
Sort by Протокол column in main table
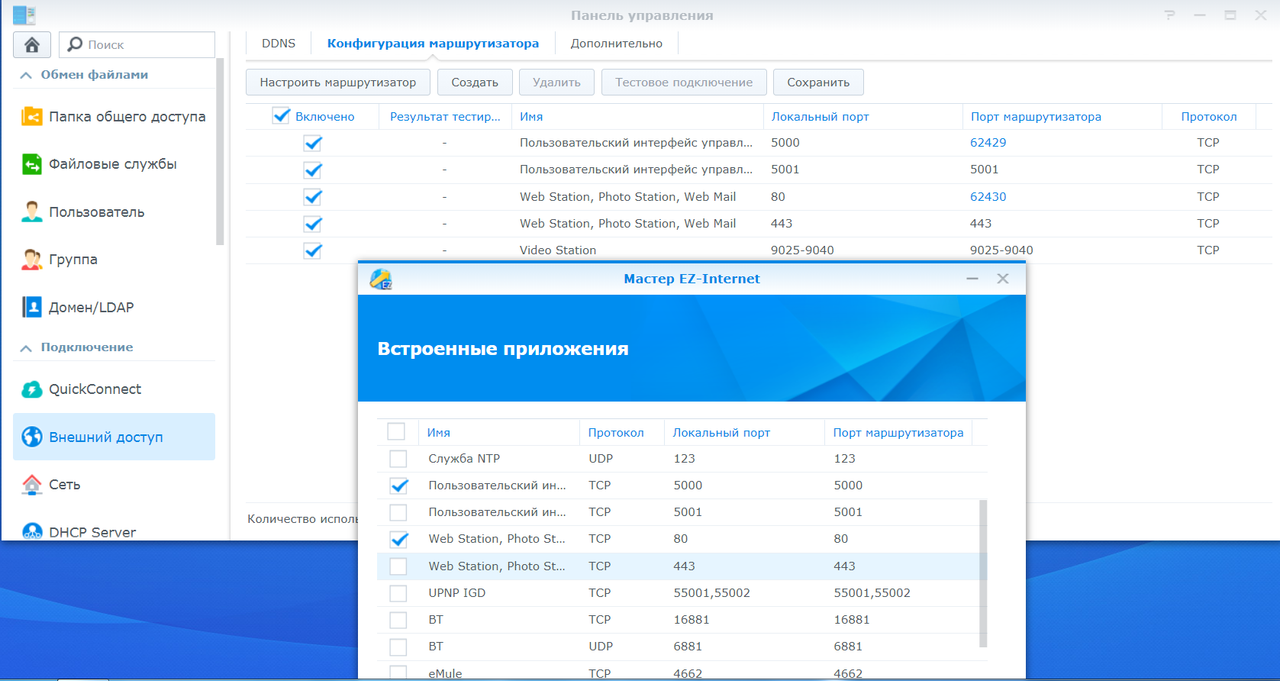1208,117
